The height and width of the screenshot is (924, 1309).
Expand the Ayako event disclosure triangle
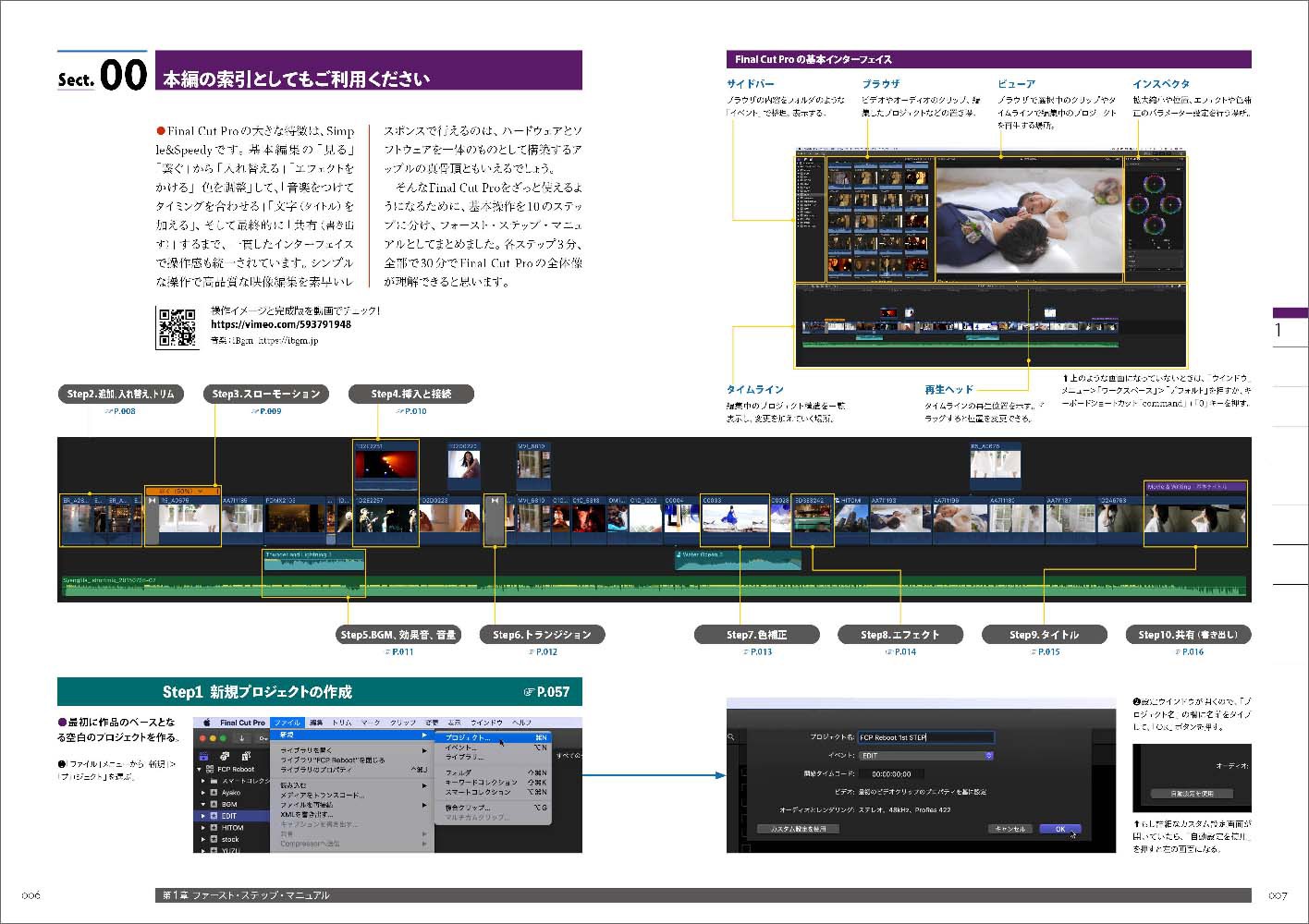tap(202, 792)
